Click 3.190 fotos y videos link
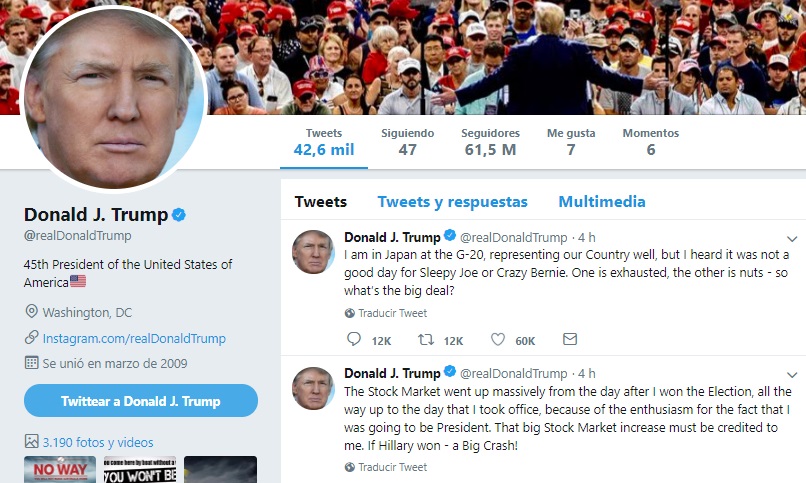This screenshot has width=806, height=483. click(98, 442)
